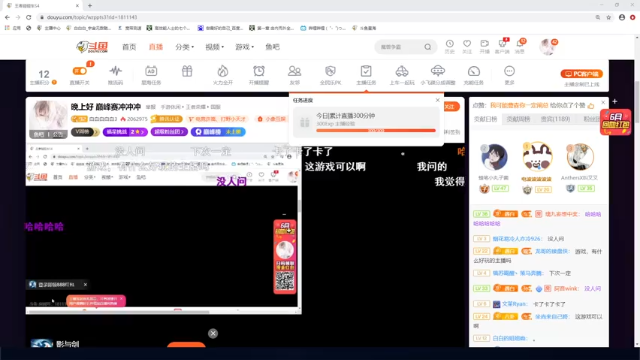Click the Douyu logo in header
The image size is (640, 360).
click(x=92, y=47)
